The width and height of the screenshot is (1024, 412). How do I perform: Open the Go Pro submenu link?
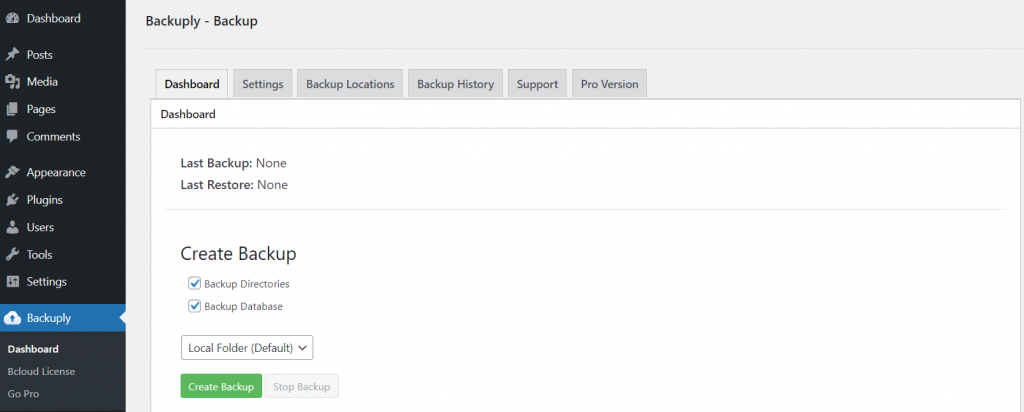(x=24, y=394)
